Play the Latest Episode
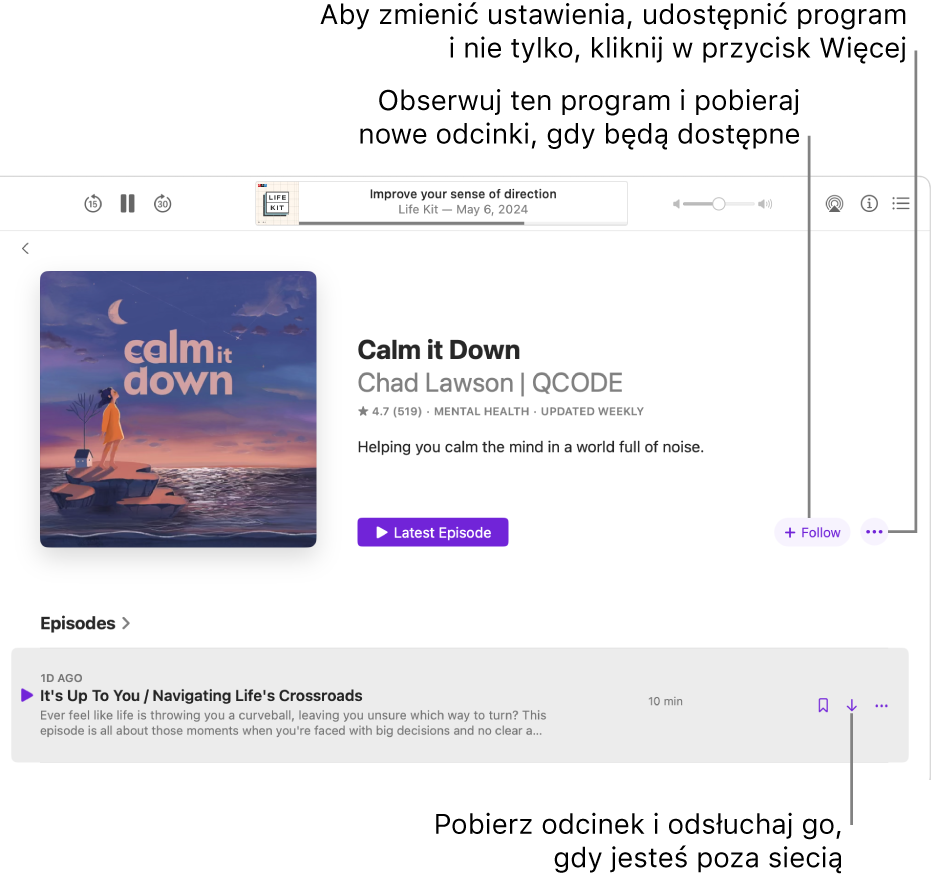The height and width of the screenshot is (880, 934). click(433, 532)
